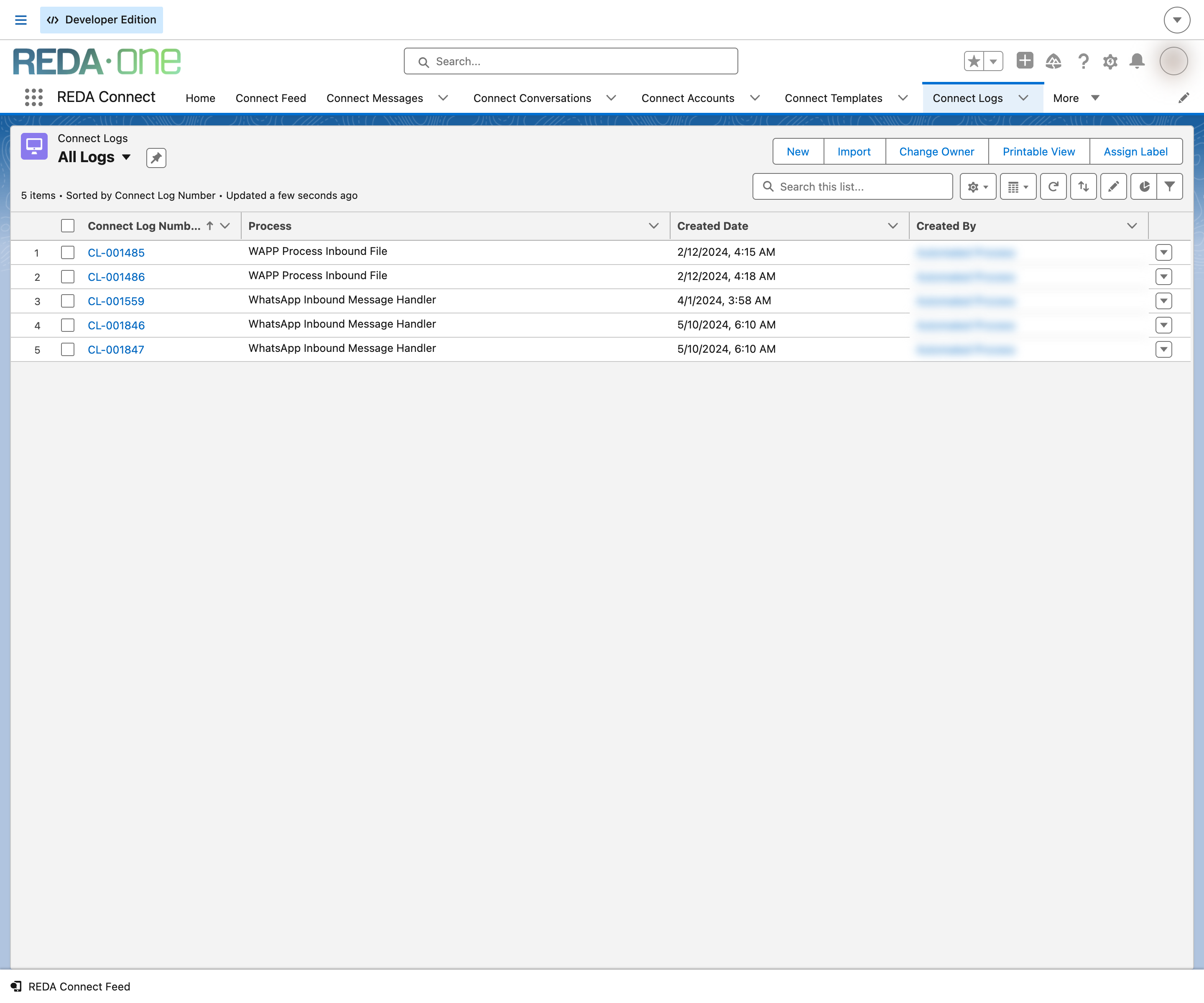Image resolution: width=1204 pixels, height=1003 pixels.
Task: Open the Favorites list dropdown arrow
Action: click(x=994, y=61)
